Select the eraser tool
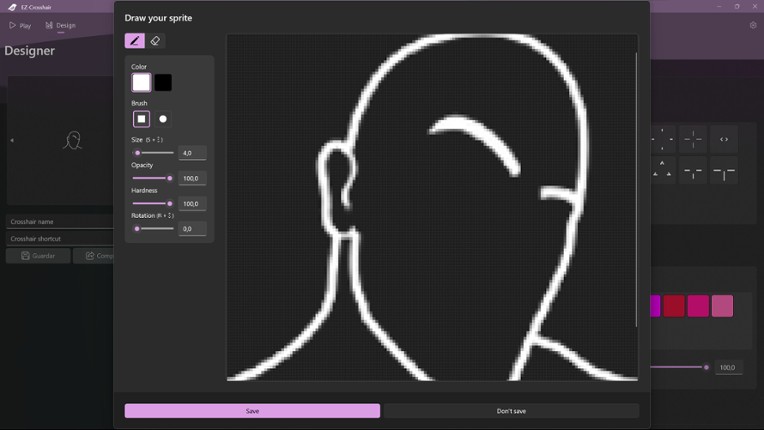 [155, 41]
